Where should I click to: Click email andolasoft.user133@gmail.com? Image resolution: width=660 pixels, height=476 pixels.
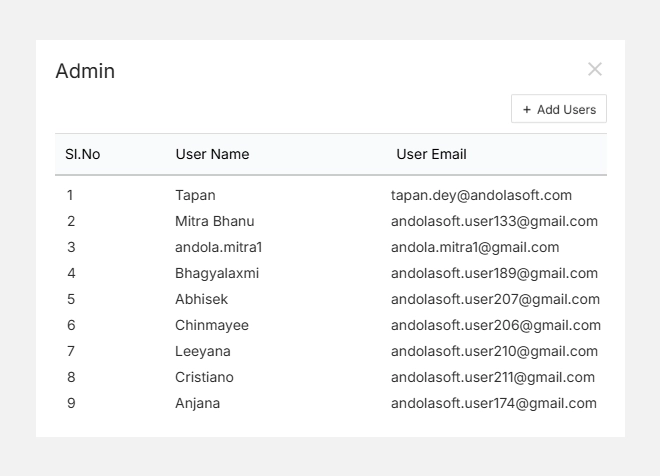click(x=494, y=221)
